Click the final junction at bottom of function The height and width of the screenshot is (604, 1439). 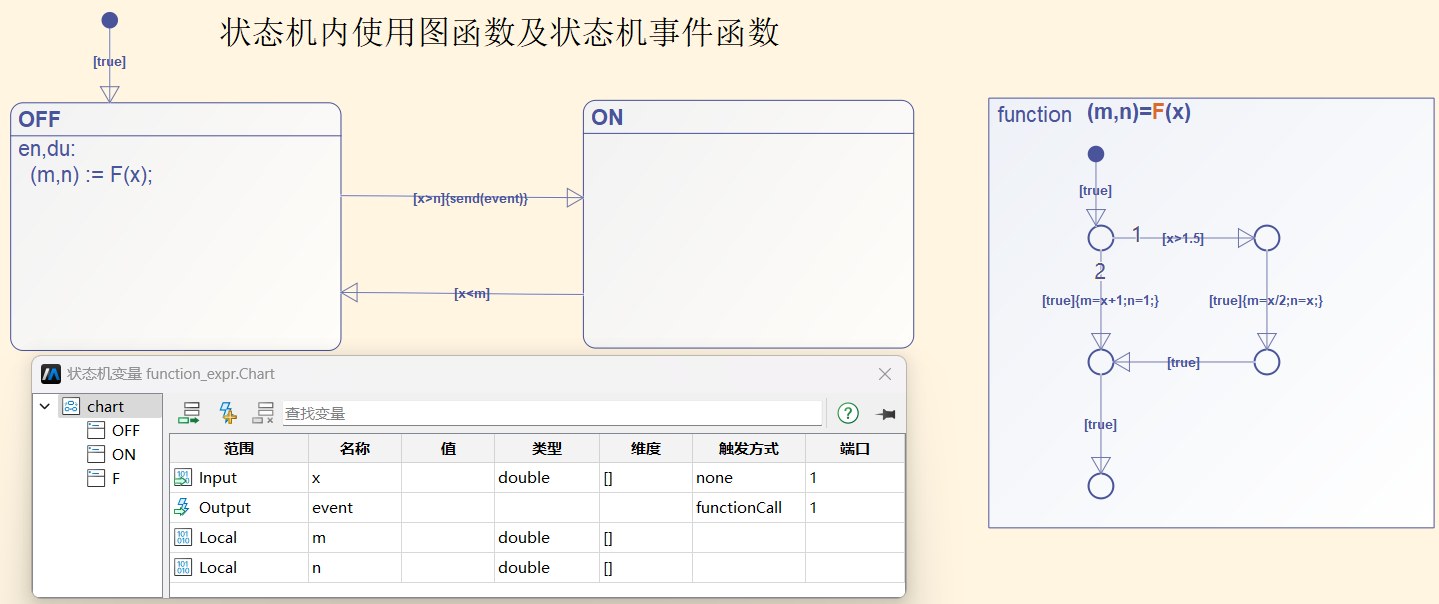pyautogui.click(x=1101, y=486)
